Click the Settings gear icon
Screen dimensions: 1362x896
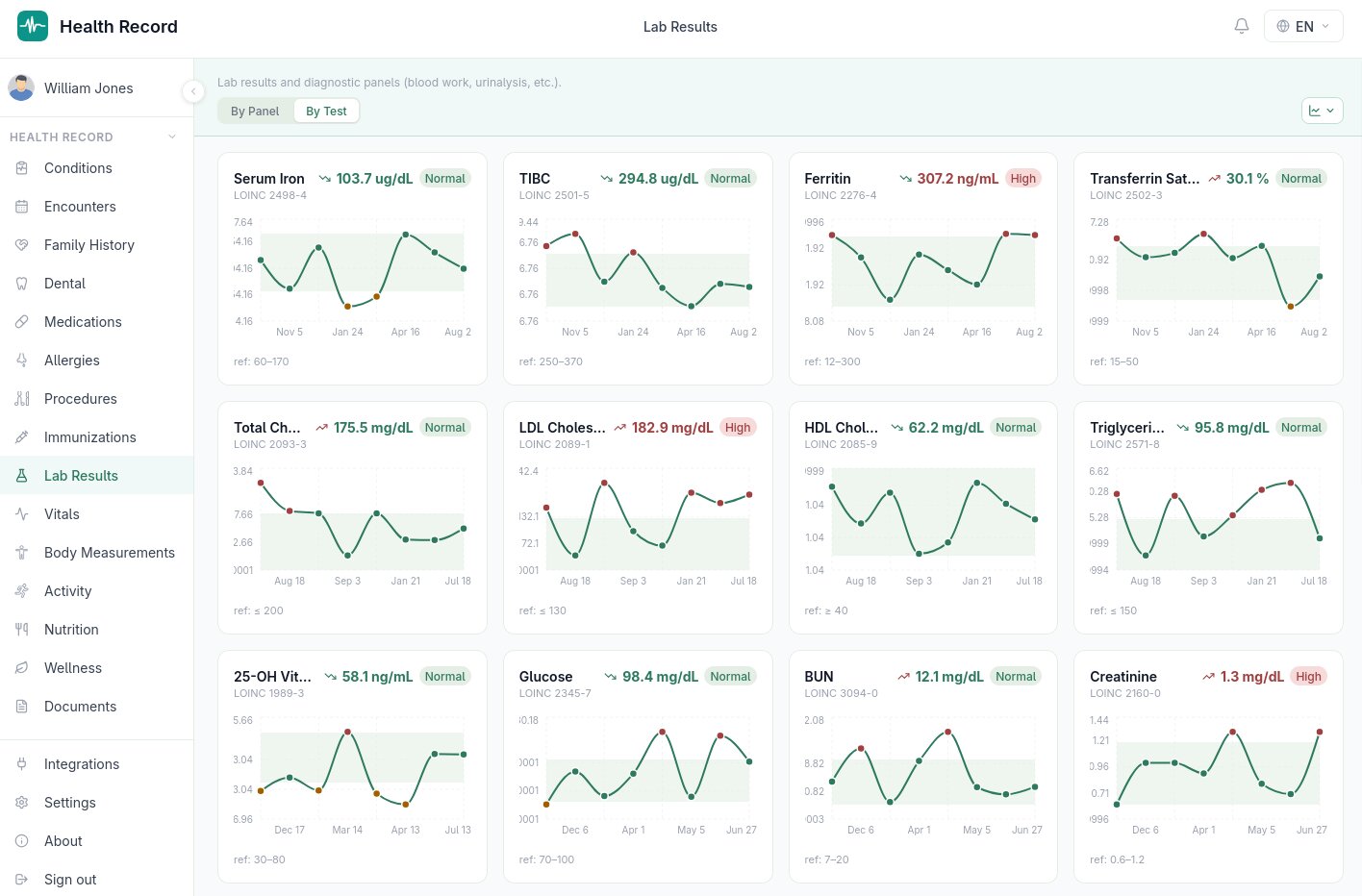(22, 803)
